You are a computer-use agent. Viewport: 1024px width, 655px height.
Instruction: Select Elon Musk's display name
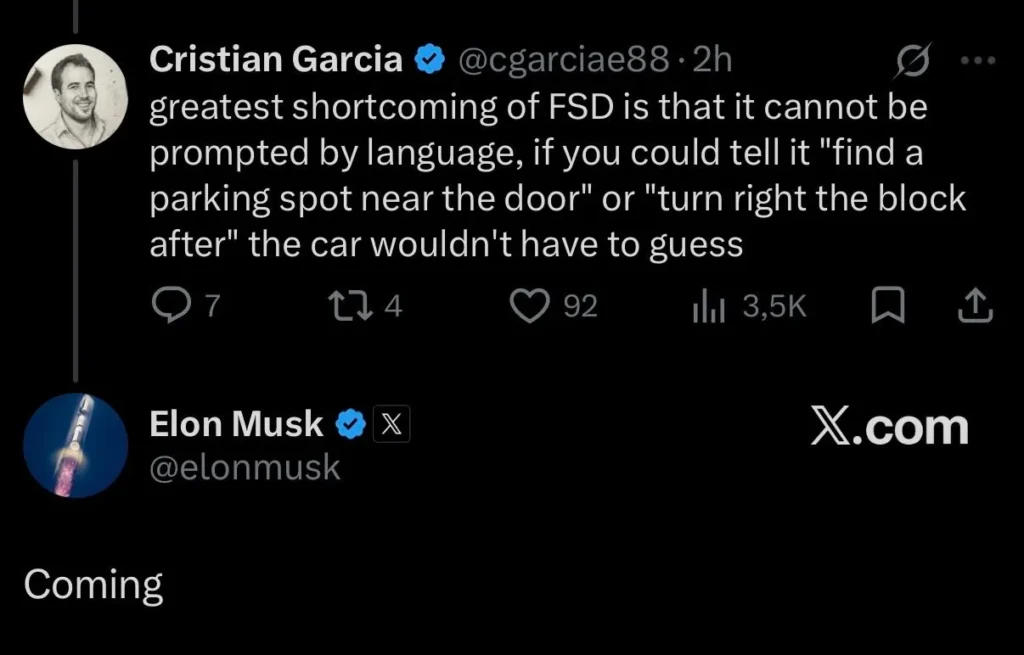(x=236, y=423)
